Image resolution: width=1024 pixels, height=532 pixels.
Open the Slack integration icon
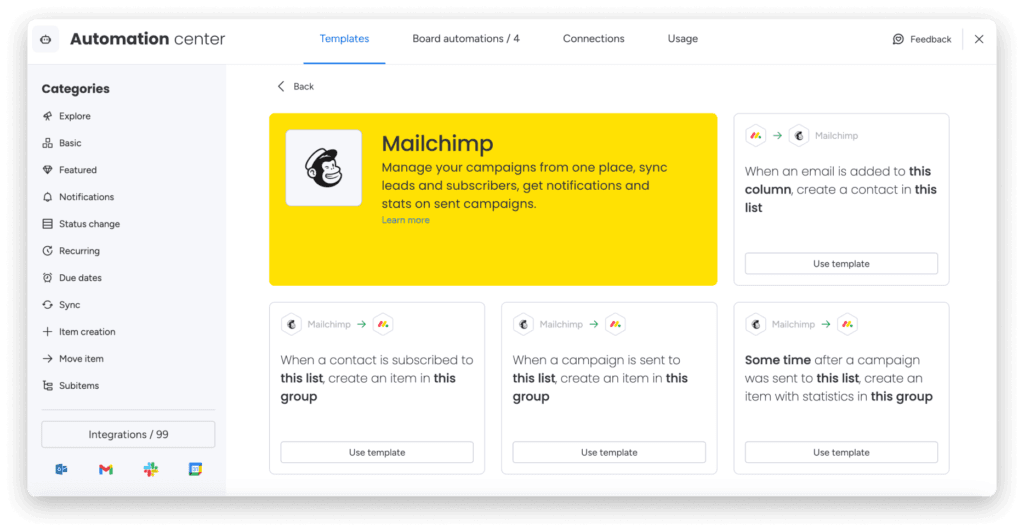tap(151, 469)
